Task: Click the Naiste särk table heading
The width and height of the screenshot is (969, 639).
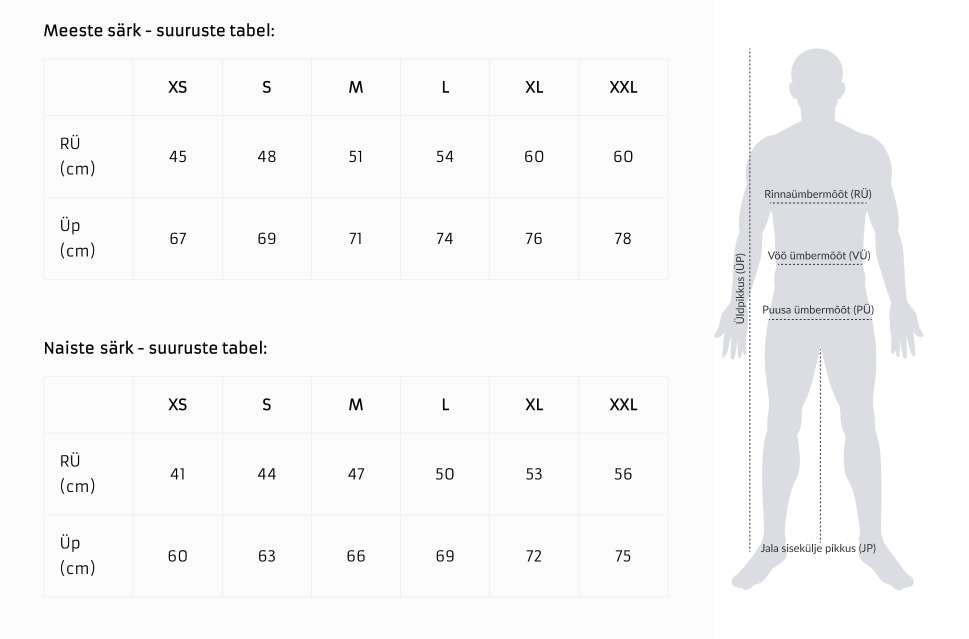Action: point(155,348)
